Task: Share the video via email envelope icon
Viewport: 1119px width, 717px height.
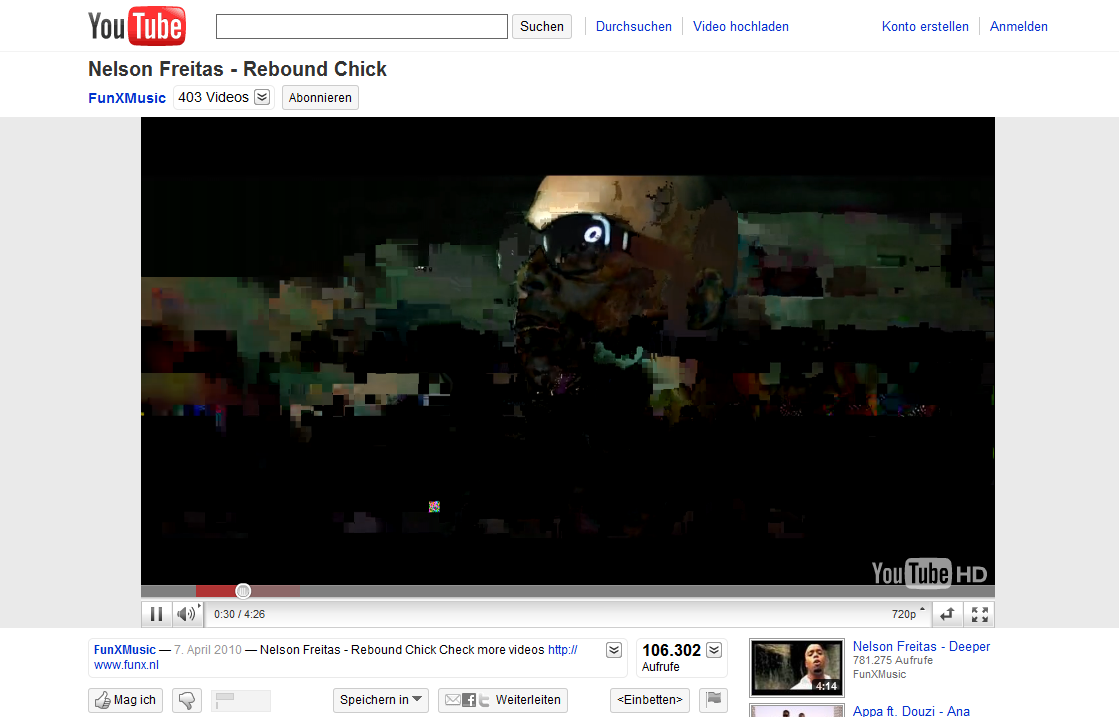Action: coord(452,700)
